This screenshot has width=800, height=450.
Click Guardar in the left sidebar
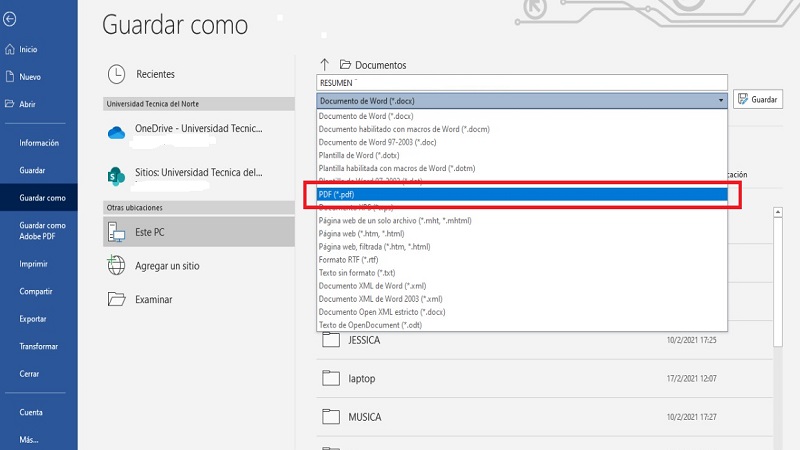pos(32,170)
